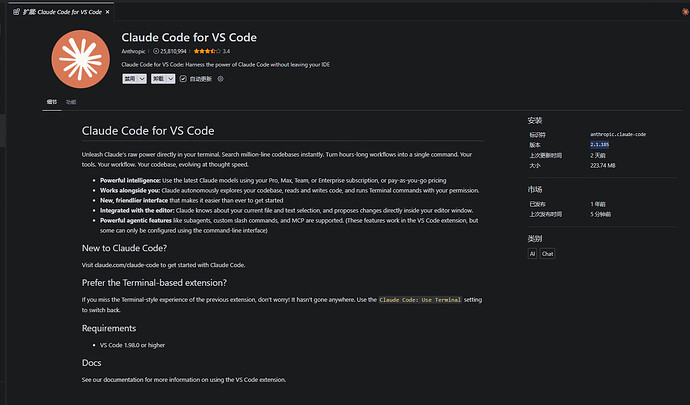This screenshot has height=405, width=690.
Task: Click the New, friendlier interface bullet
Action: point(191,200)
